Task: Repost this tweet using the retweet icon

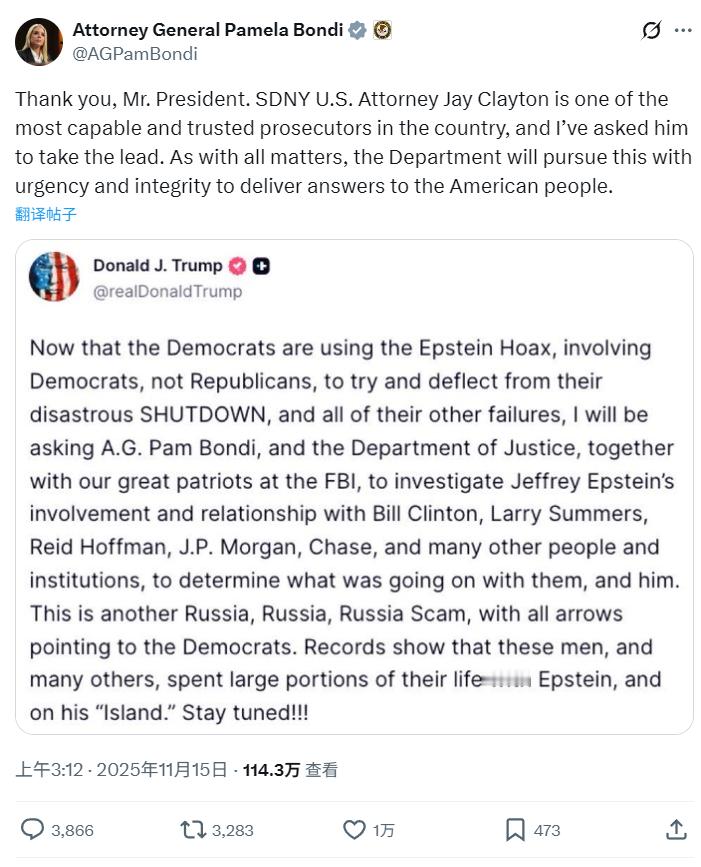Action: point(190,829)
